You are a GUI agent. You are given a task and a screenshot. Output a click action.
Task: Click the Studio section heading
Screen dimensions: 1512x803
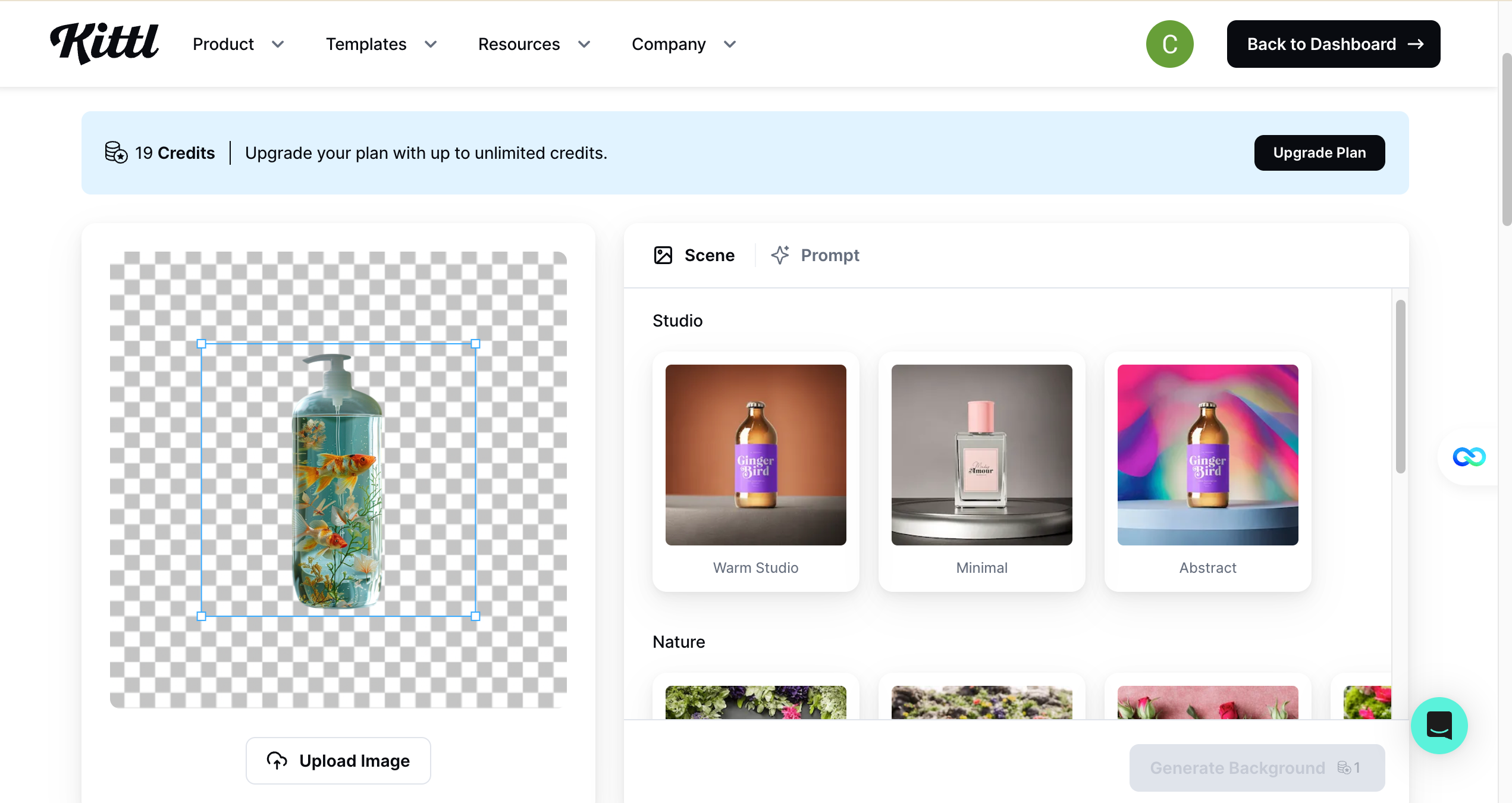point(677,321)
